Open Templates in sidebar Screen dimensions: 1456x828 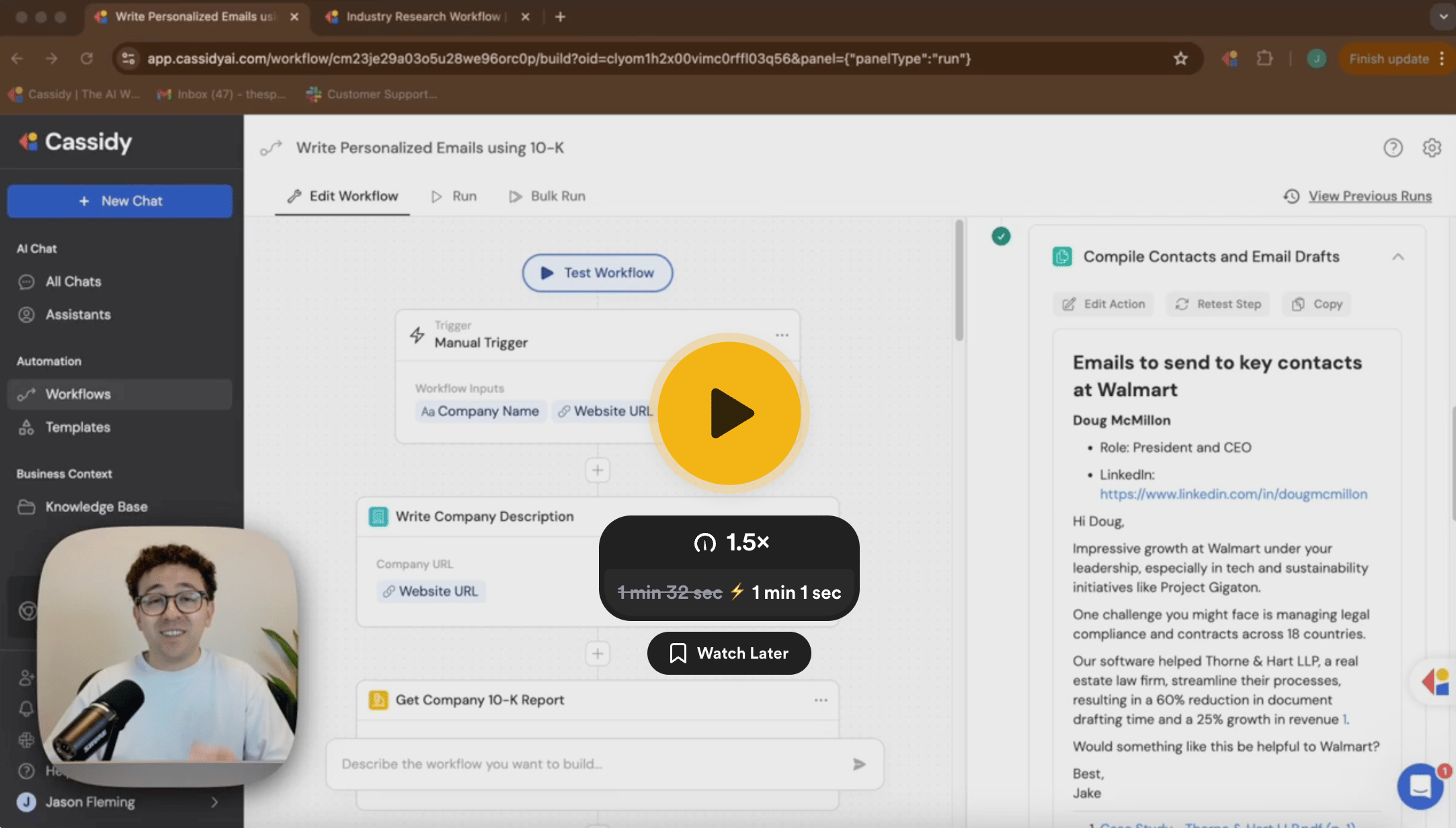tap(120, 427)
